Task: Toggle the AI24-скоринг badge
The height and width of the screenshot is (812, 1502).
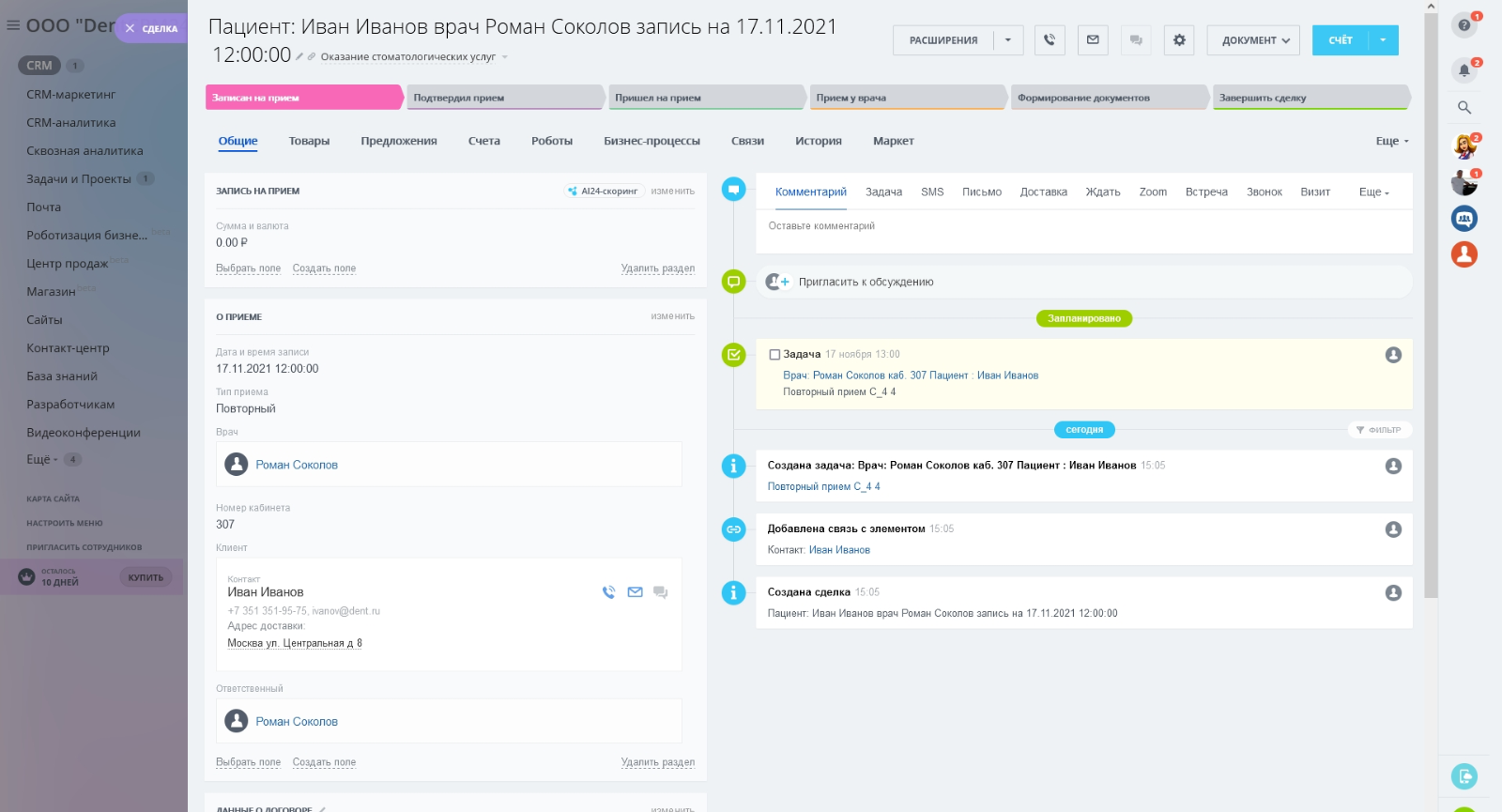Action: tap(603, 192)
